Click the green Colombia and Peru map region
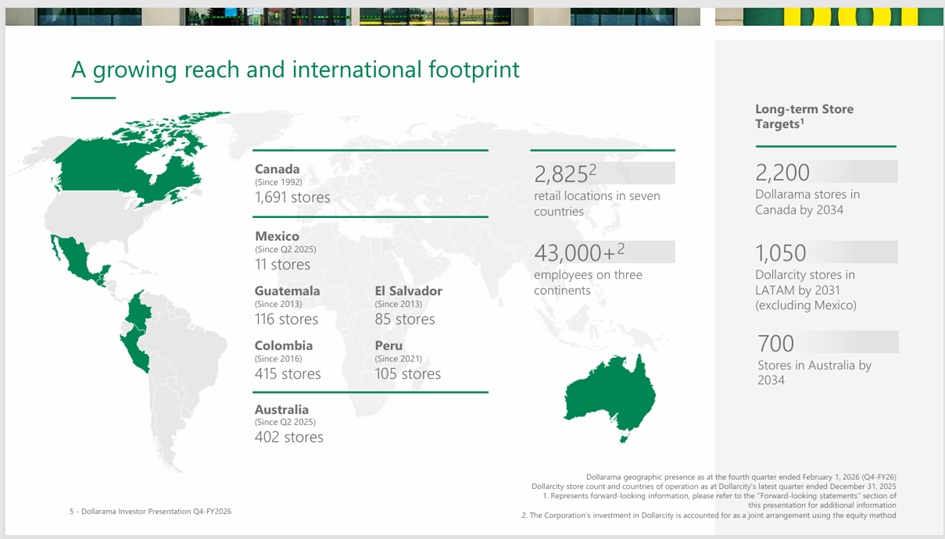Screen dimensions: 945x539 click(137, 330)
